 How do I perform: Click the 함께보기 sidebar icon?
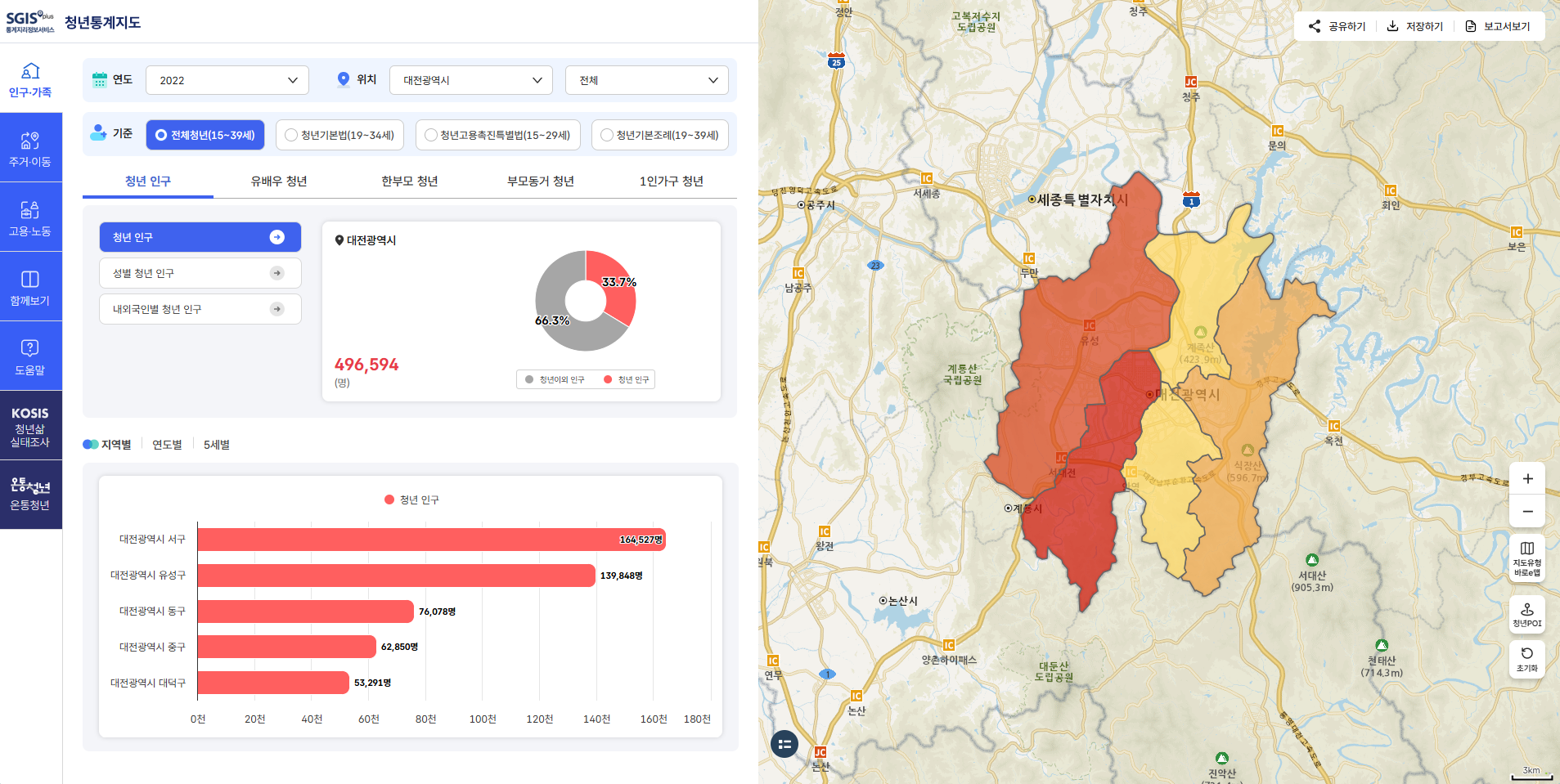tap(30, 287)
